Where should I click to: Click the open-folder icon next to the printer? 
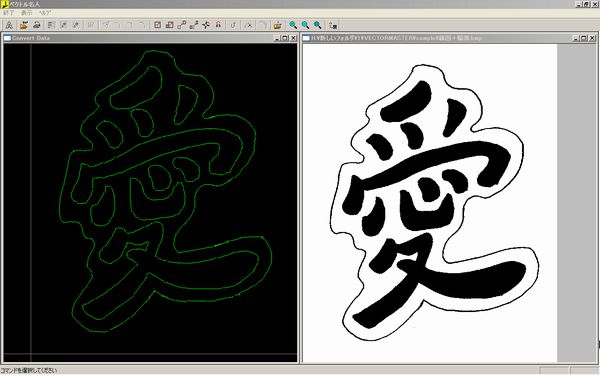coord(24,25)
